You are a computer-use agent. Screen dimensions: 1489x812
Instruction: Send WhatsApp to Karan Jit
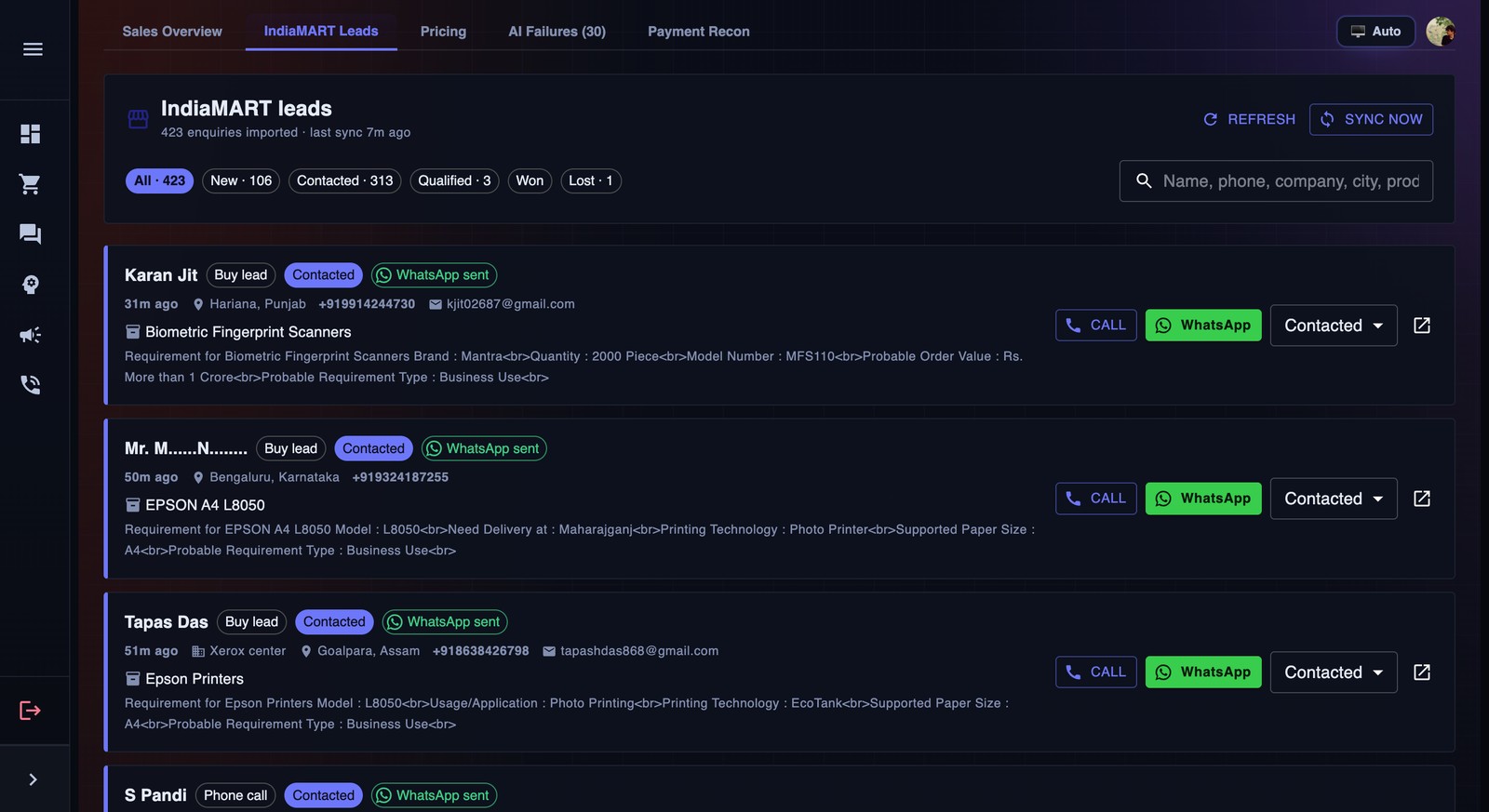click(x=1203, y=326)
